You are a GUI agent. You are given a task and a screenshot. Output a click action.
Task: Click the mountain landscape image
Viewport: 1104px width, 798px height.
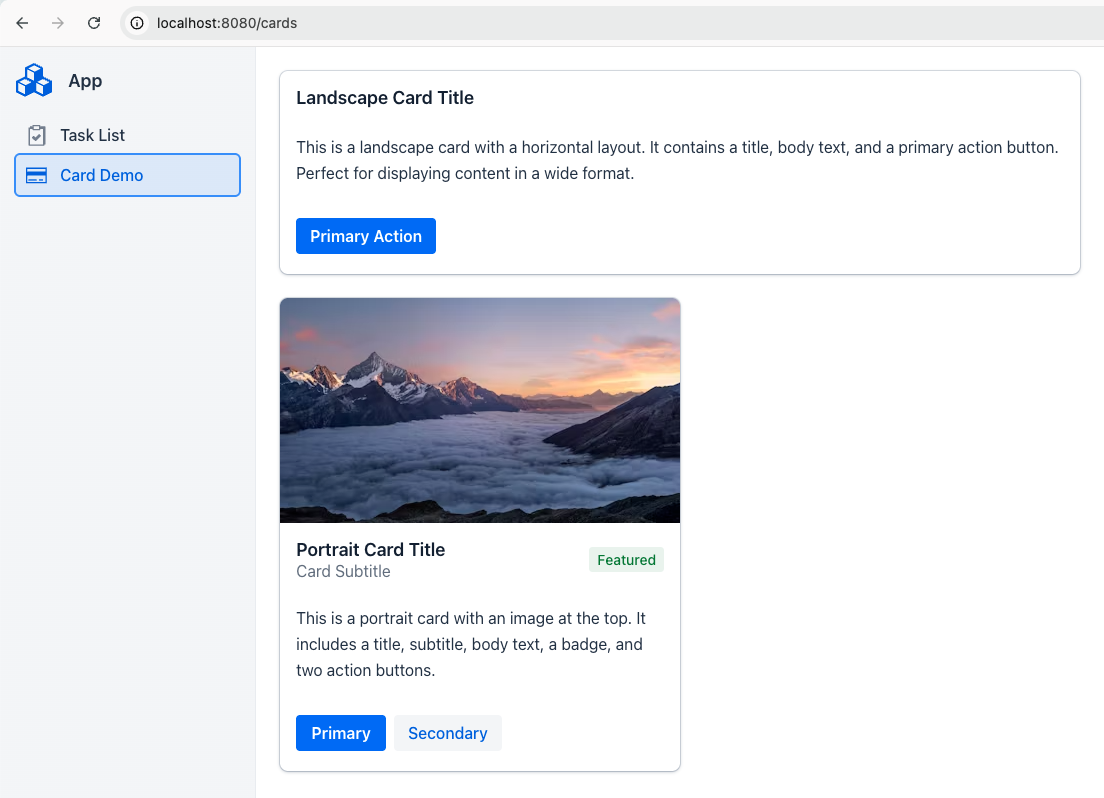[480, 410]
